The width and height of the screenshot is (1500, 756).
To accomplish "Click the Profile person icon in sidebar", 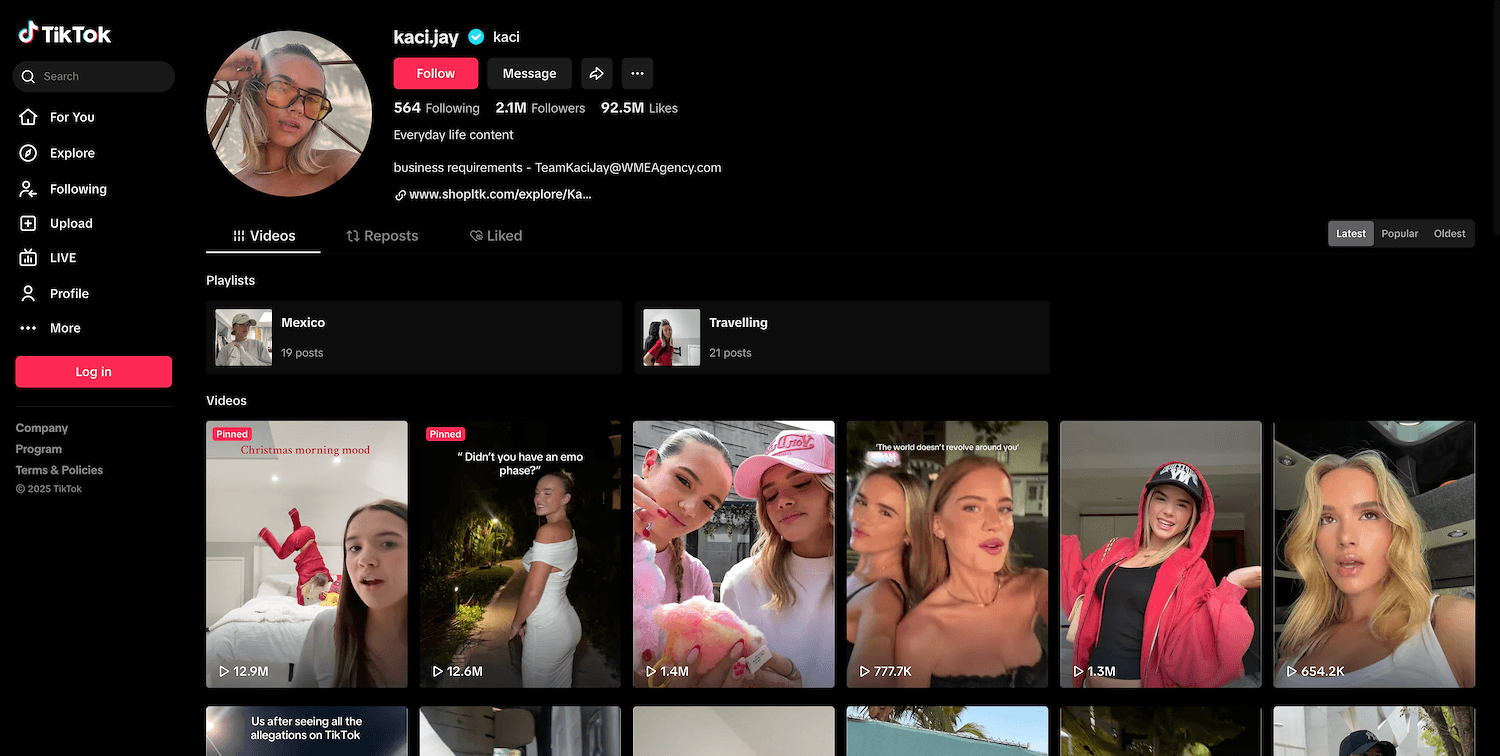I will (28, 293).
